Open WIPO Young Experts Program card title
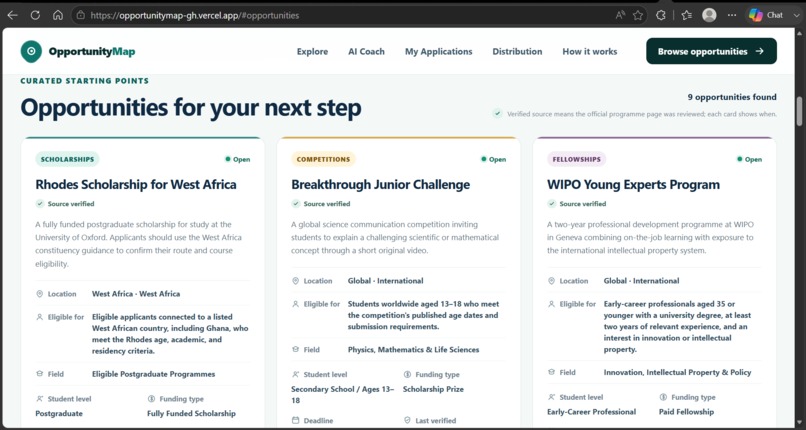Image resolution: width=806 pixels, height=430 pixels. pyautogui.click(x=633, y=184)
